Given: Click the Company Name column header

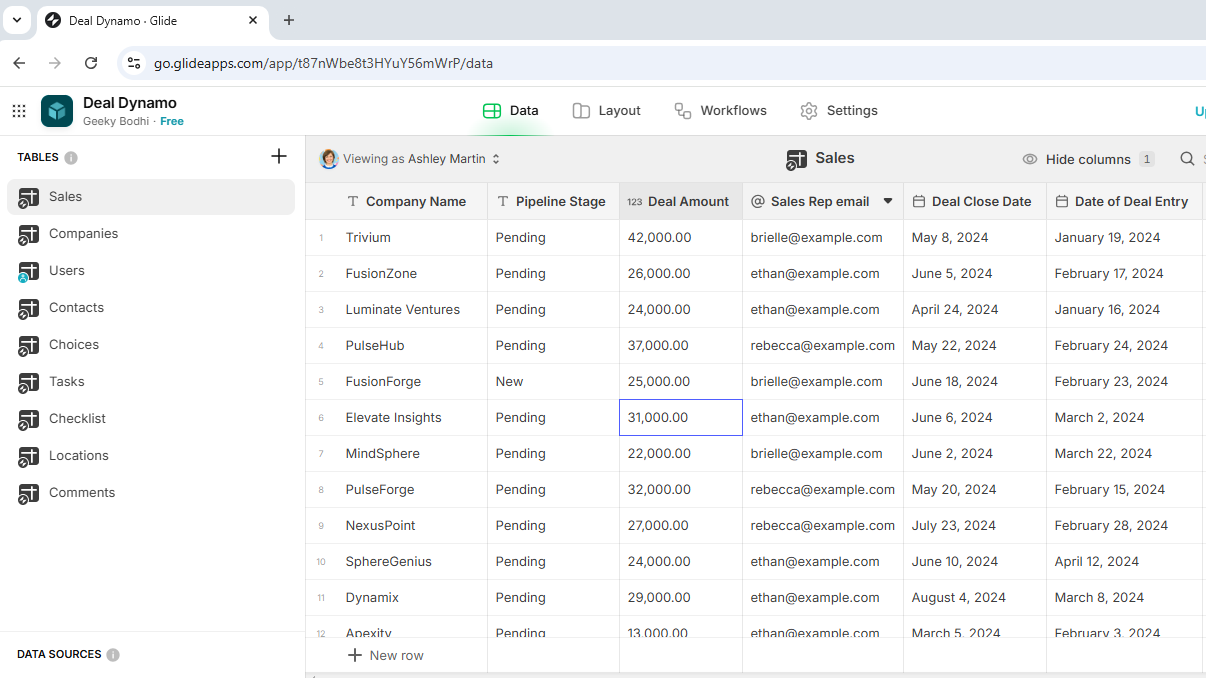Looking at the screenshot, I should (x=415, y=201).
